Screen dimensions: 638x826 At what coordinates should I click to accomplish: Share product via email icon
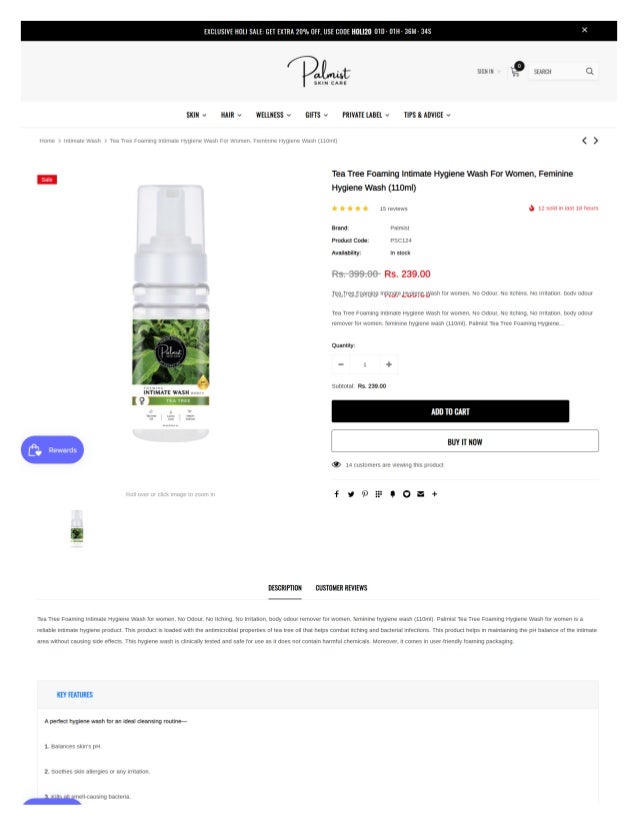[420, 494]
